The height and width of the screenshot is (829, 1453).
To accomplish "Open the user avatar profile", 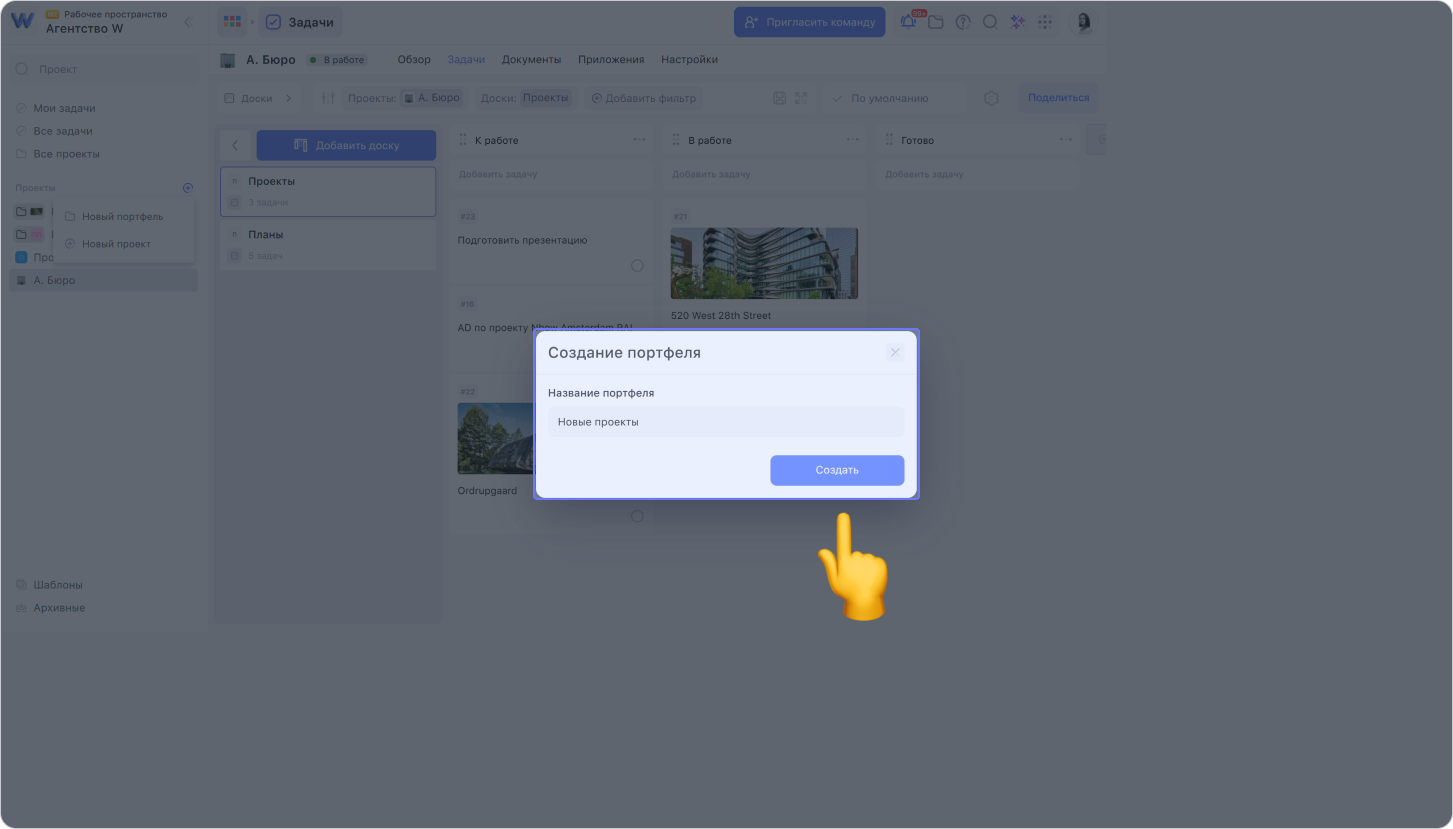I will (1083, 22).
